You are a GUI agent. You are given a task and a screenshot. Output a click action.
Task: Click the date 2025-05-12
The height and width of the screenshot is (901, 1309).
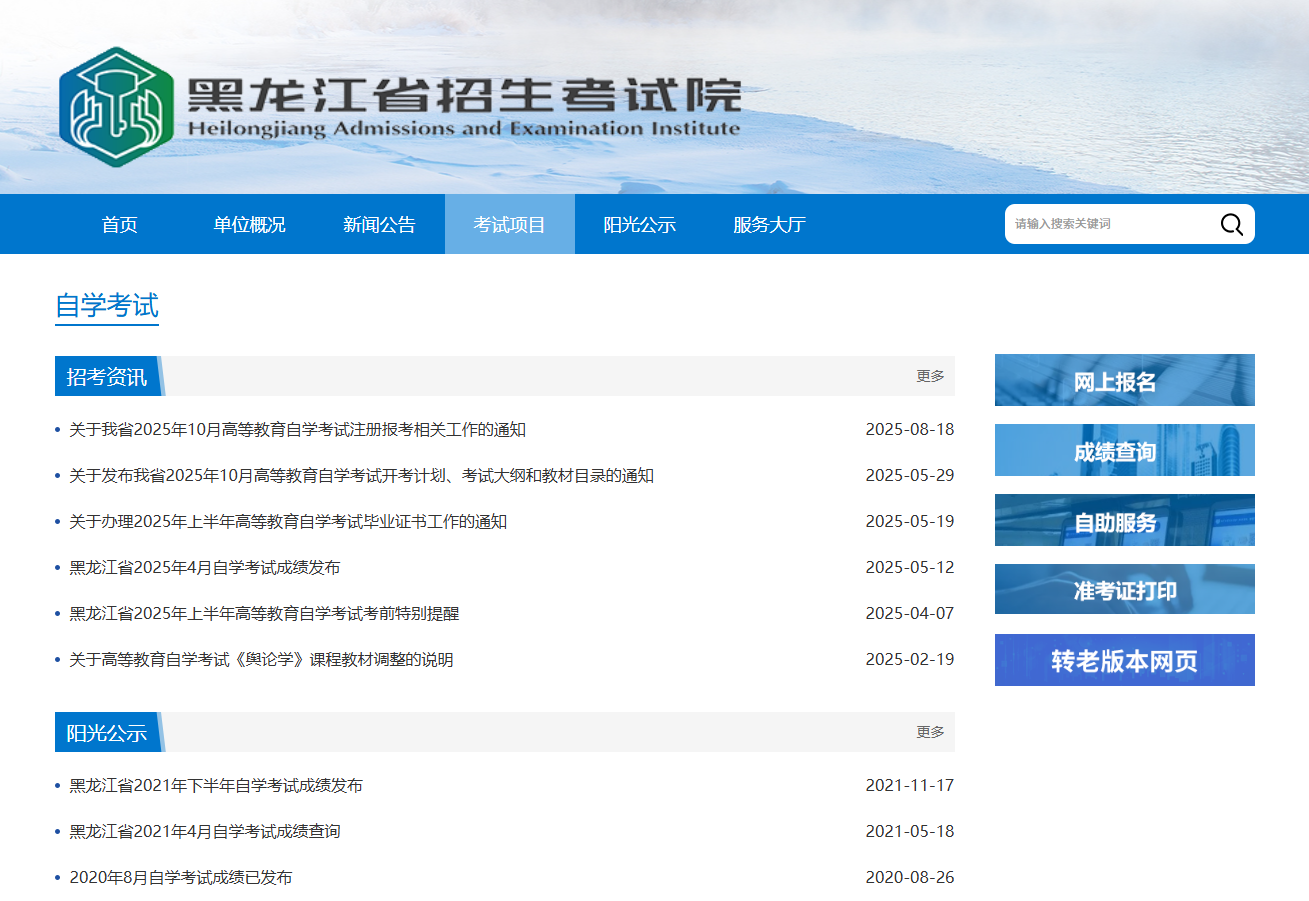coord(910,568)
